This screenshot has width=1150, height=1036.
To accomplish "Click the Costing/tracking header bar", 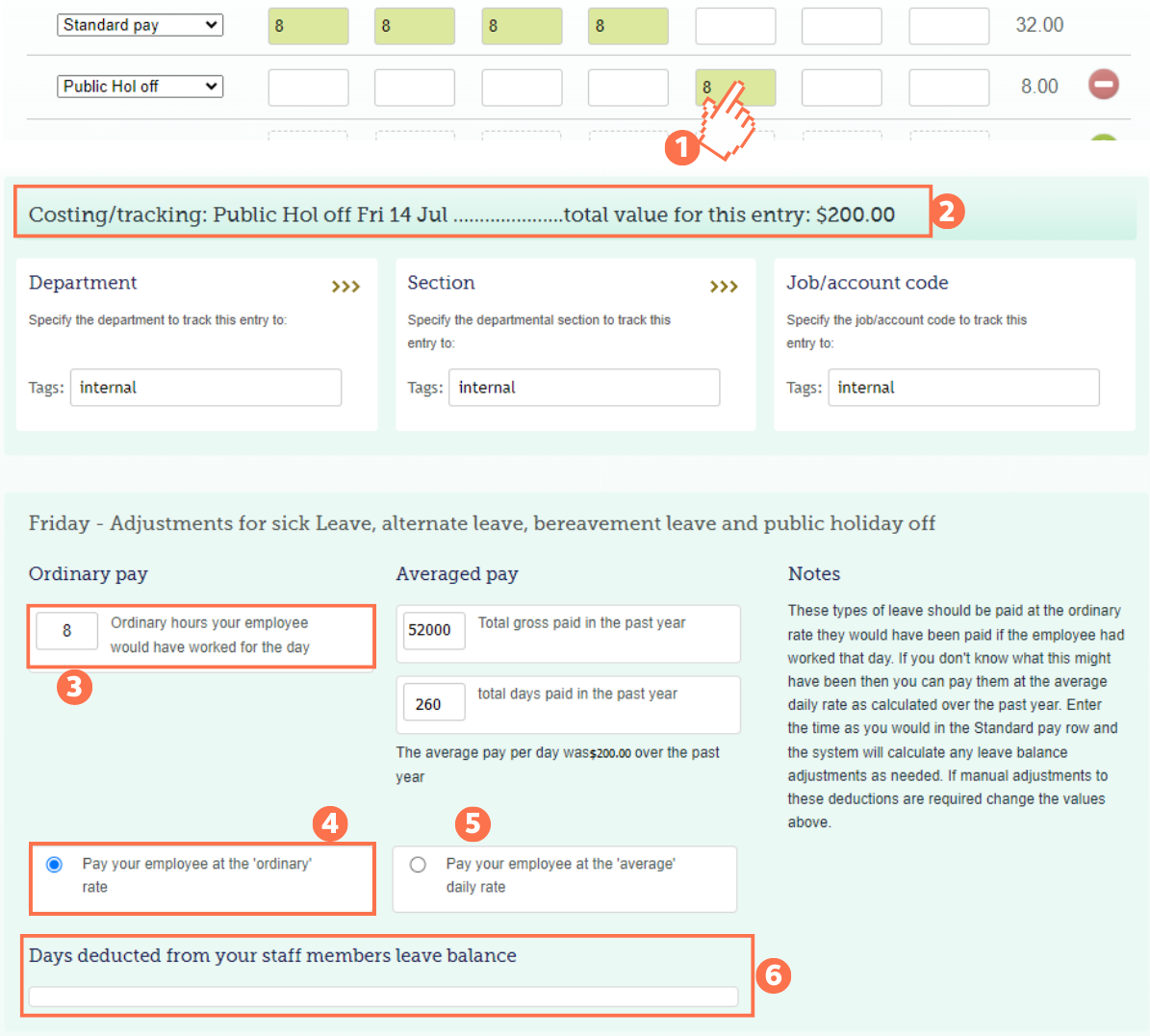I will click(472, 214).
